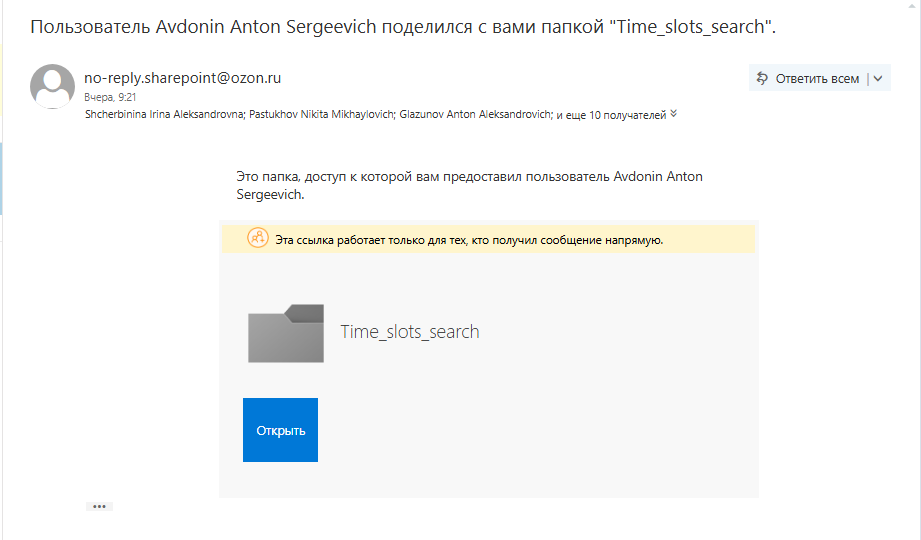Click the received time Вчера, 9:21

tap(110, 97)
